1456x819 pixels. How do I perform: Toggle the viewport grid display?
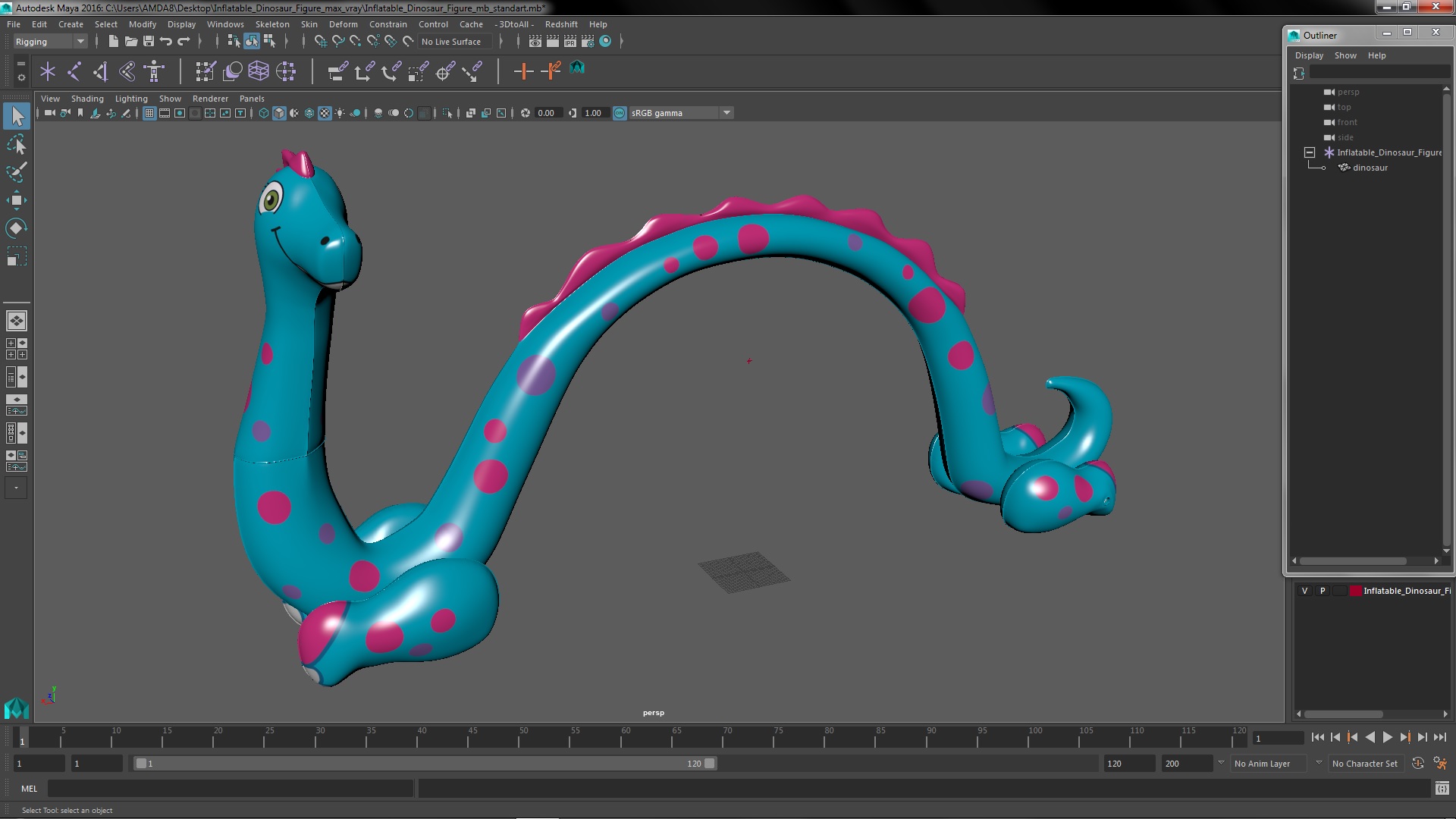[x=149, y=113]
